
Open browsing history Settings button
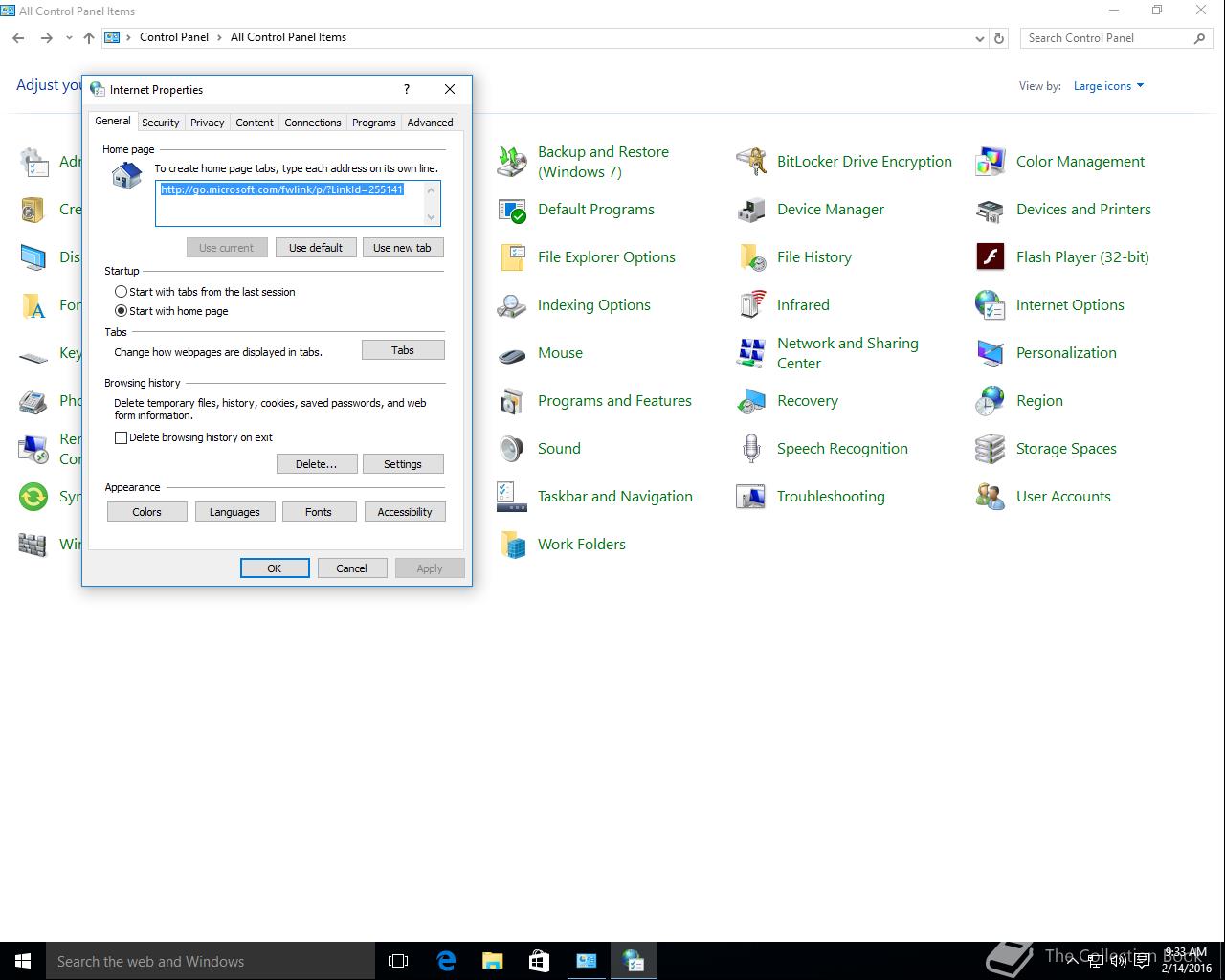pyautogui.click(x=403, y=464)
